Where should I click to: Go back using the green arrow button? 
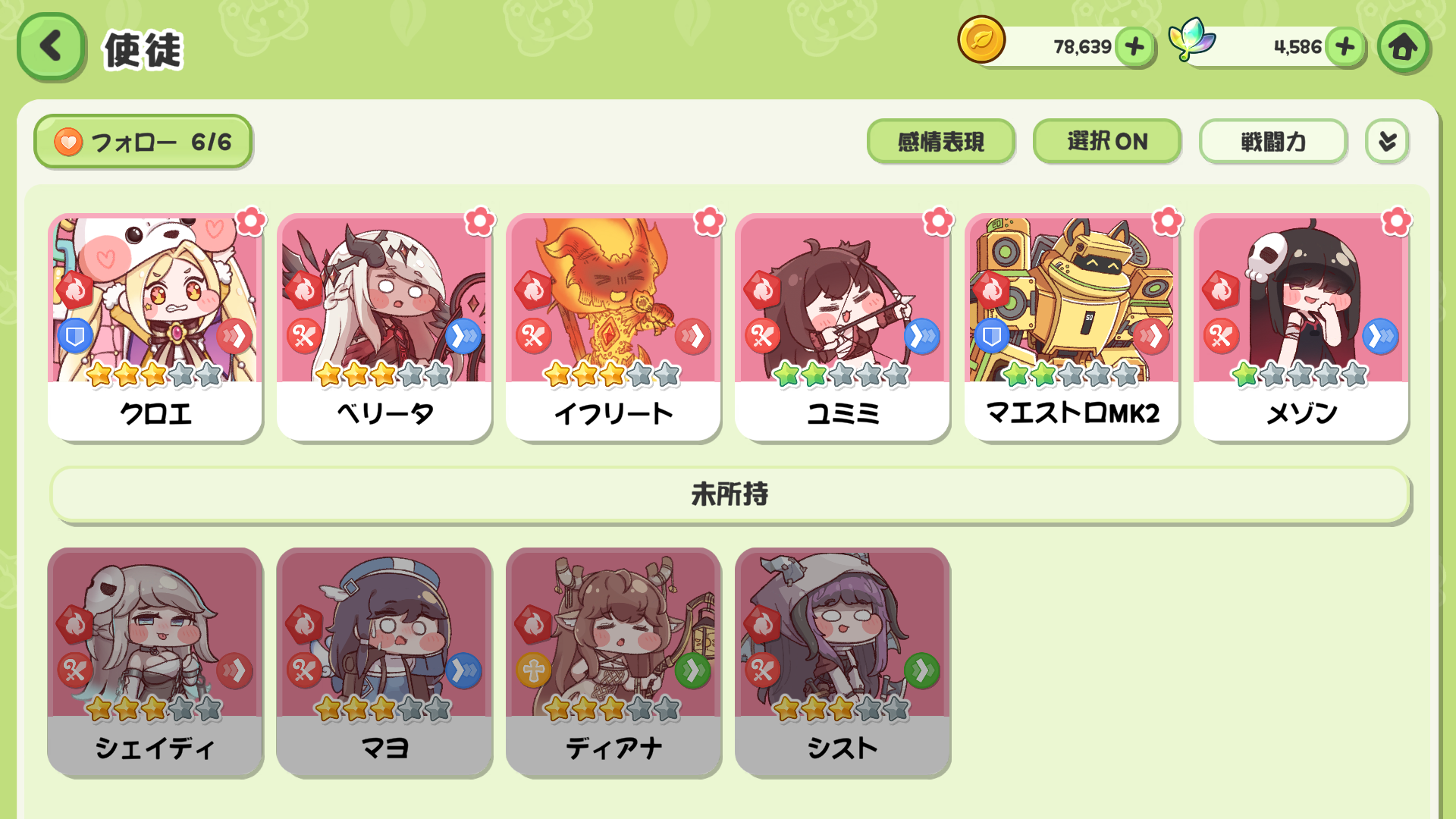coord(51,47)
